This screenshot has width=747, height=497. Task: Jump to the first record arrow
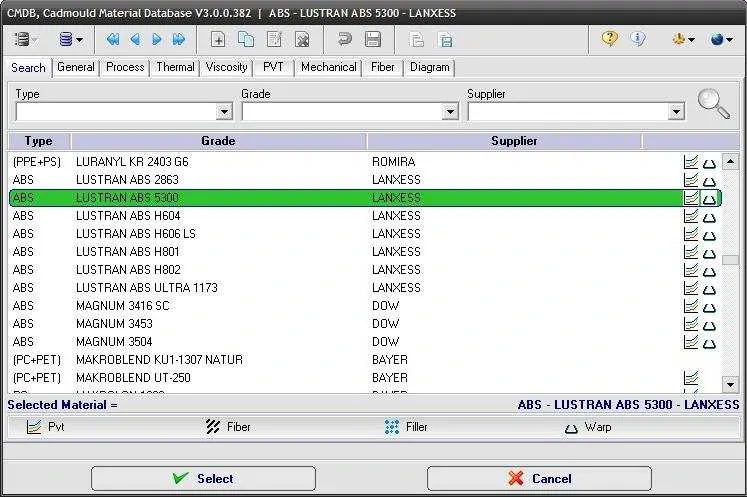click(x=113, y=40)
